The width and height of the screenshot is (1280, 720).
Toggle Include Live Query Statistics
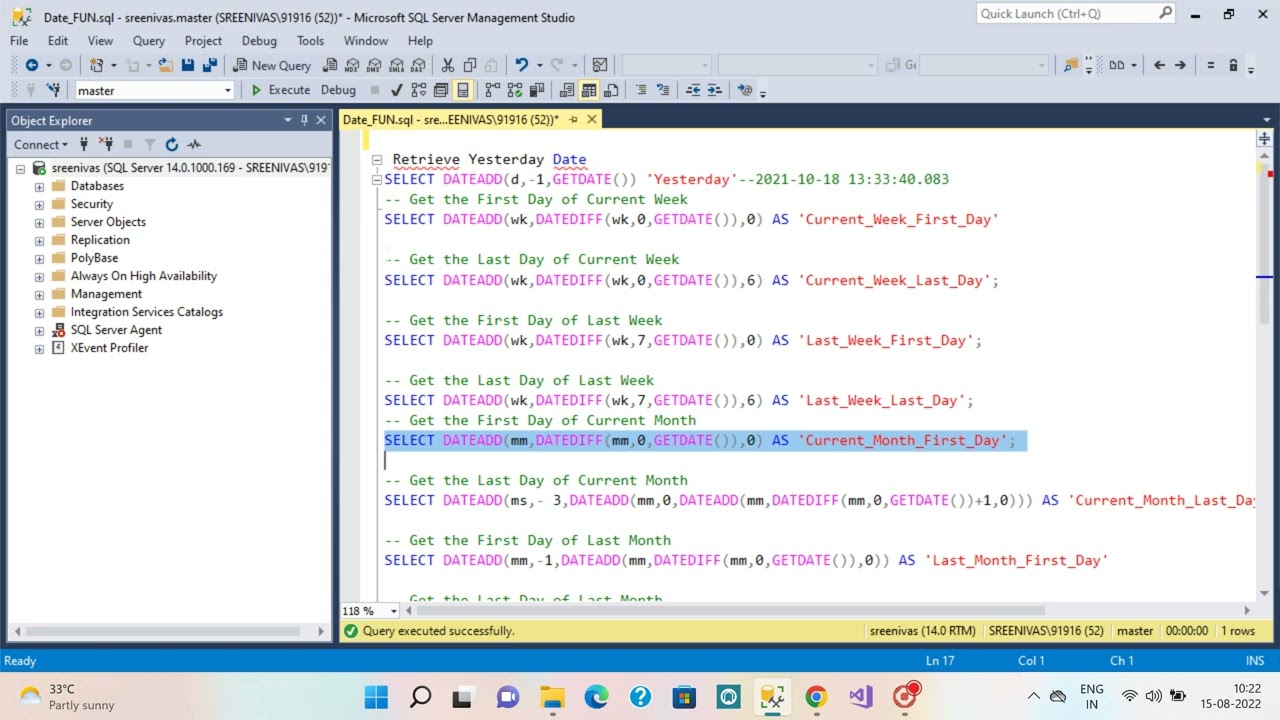click(x=514, y=90)
